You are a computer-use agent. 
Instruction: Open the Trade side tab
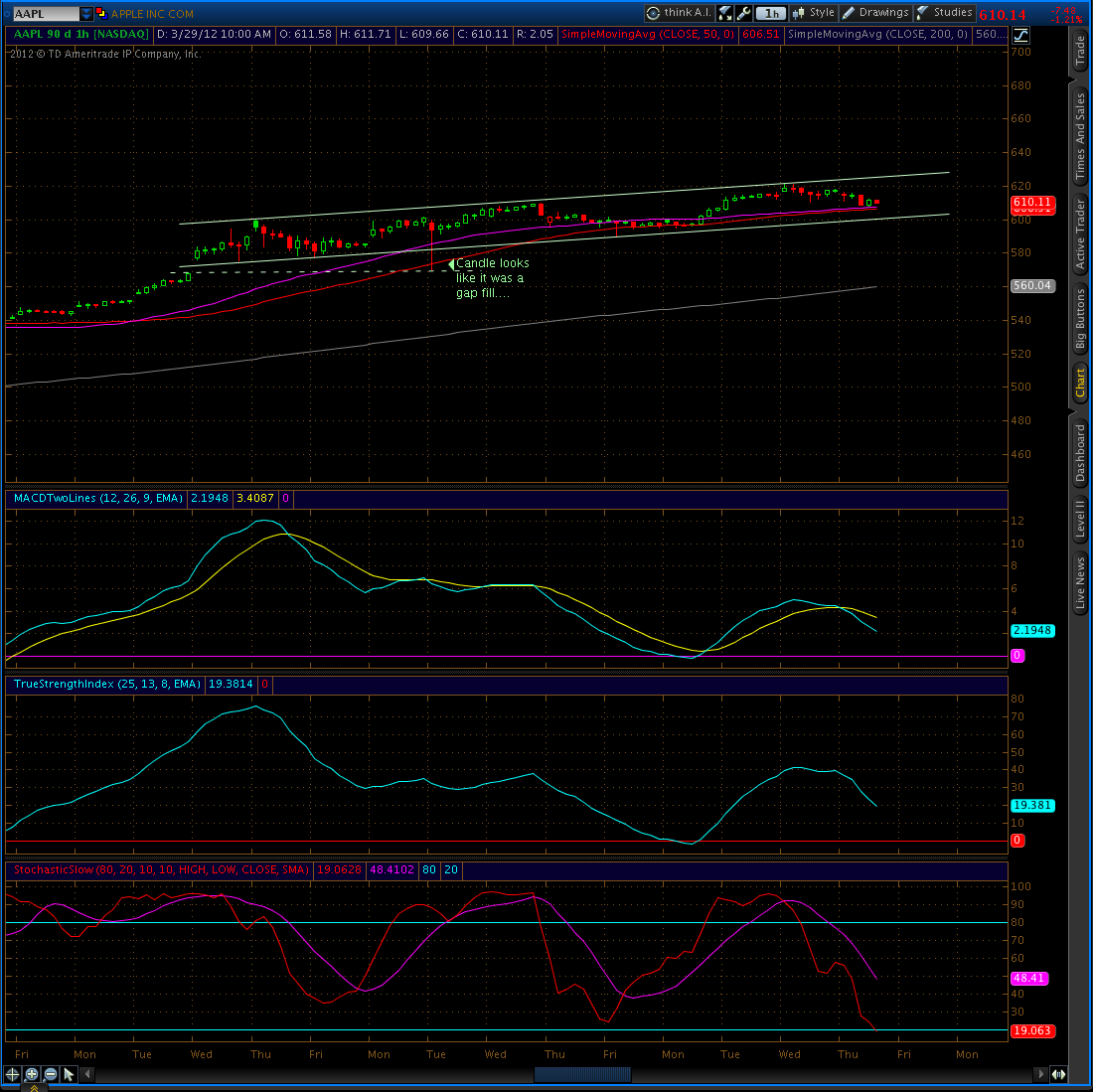click(x=1080, y=50)
